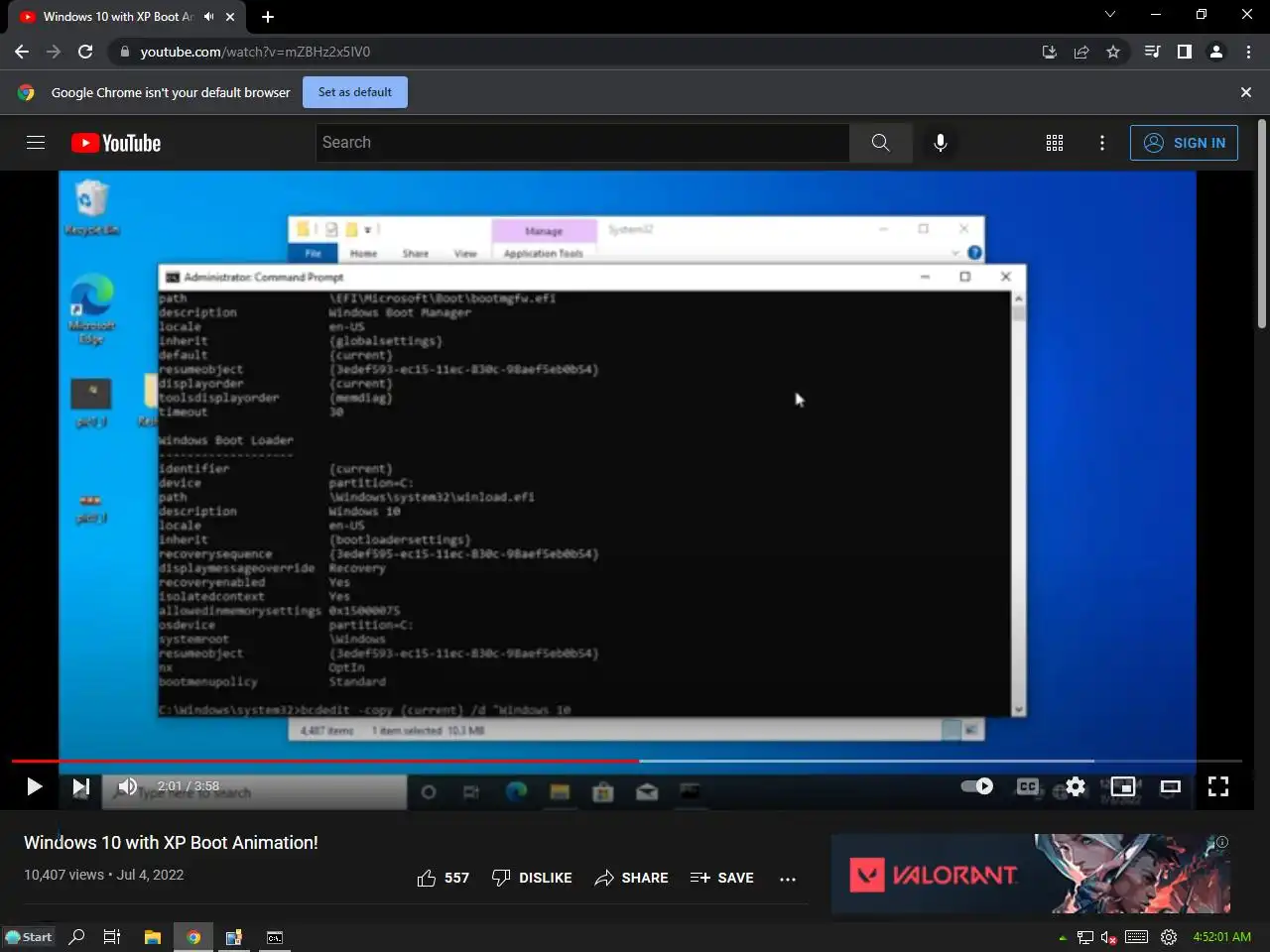1270x952 pixels.
Task: Open Chrome's three-dot menu
Action: [1248, 52]
